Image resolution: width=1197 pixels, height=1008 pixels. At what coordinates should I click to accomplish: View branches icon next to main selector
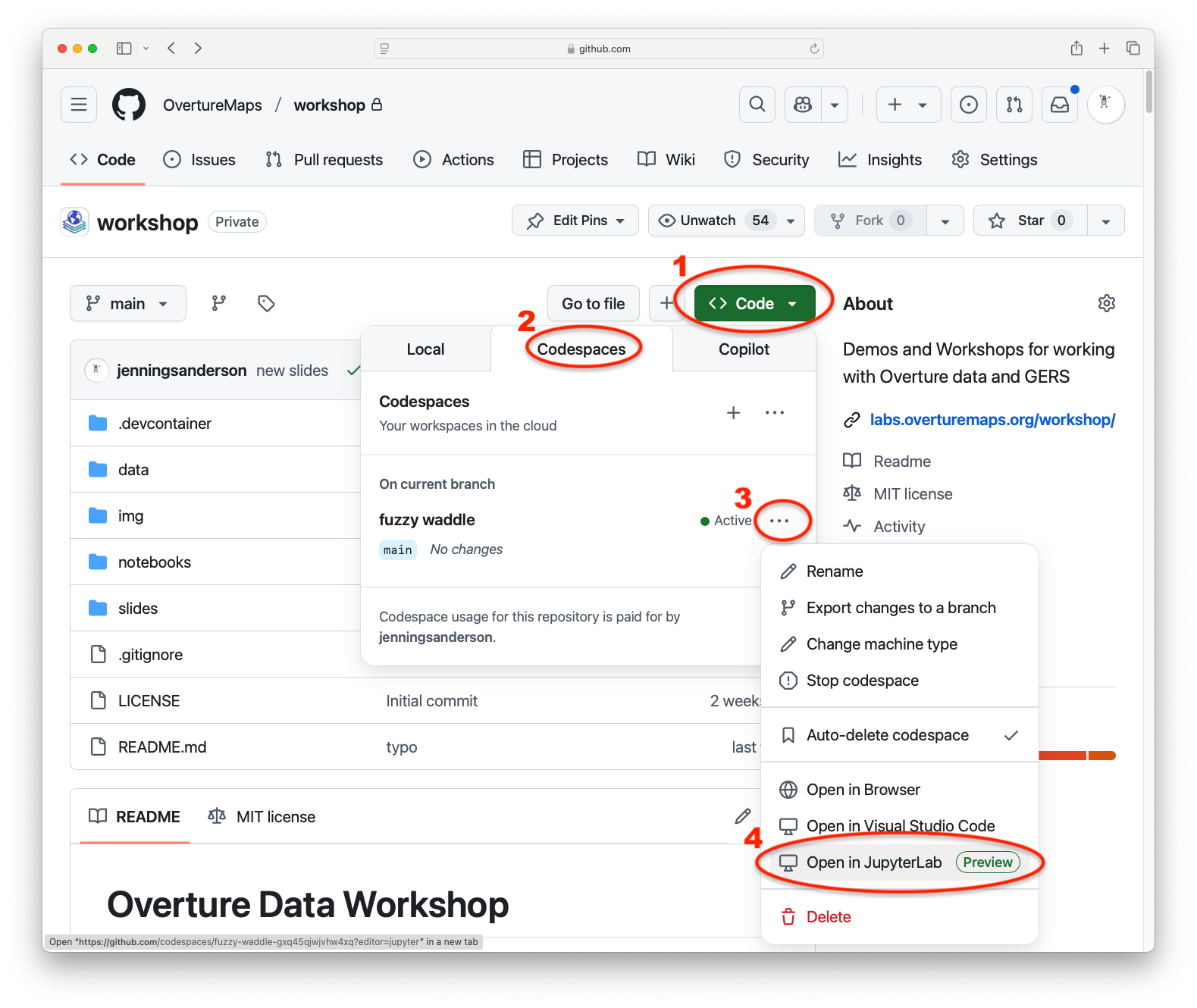pyautogui.click(x=219, y=303)
